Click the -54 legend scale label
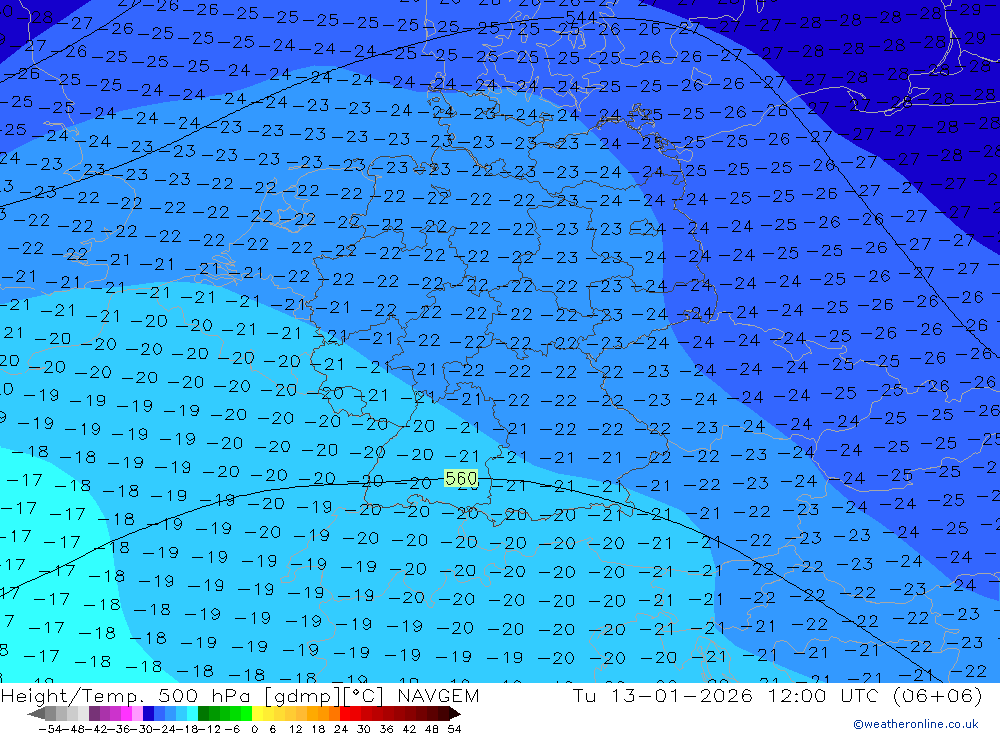 click(x=50, y=729)
